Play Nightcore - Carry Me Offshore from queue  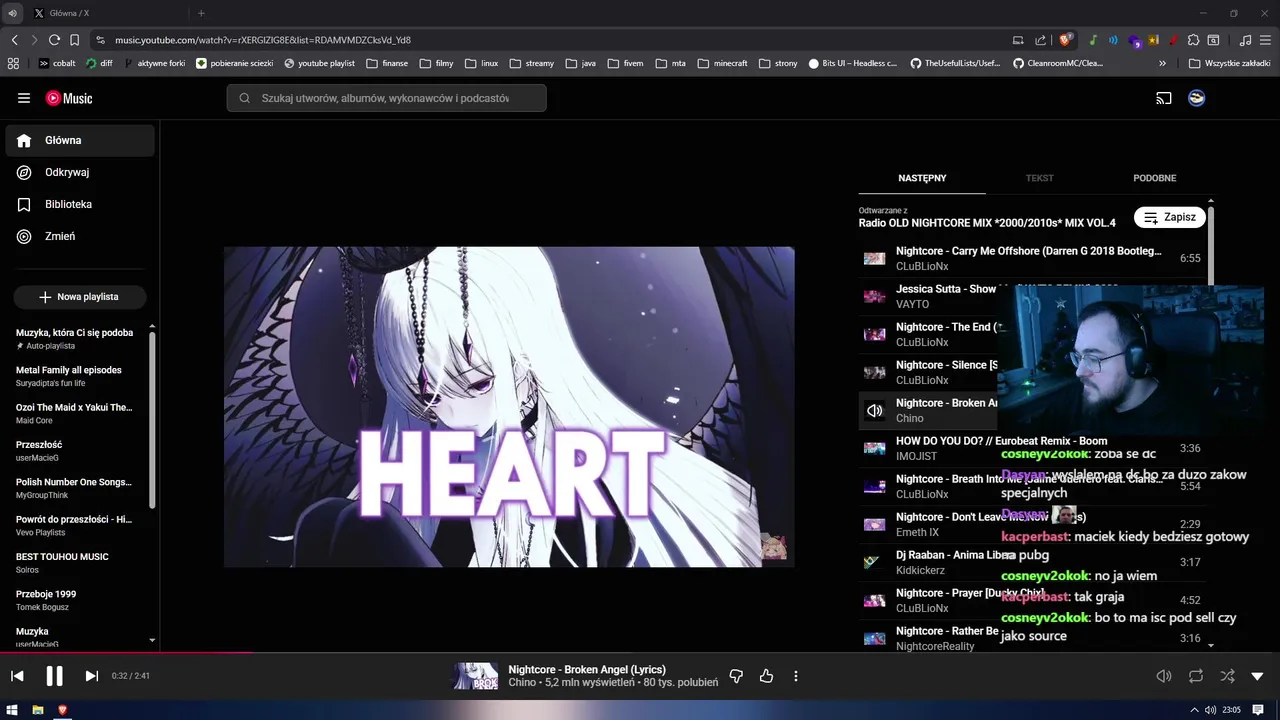[1032, 258]
